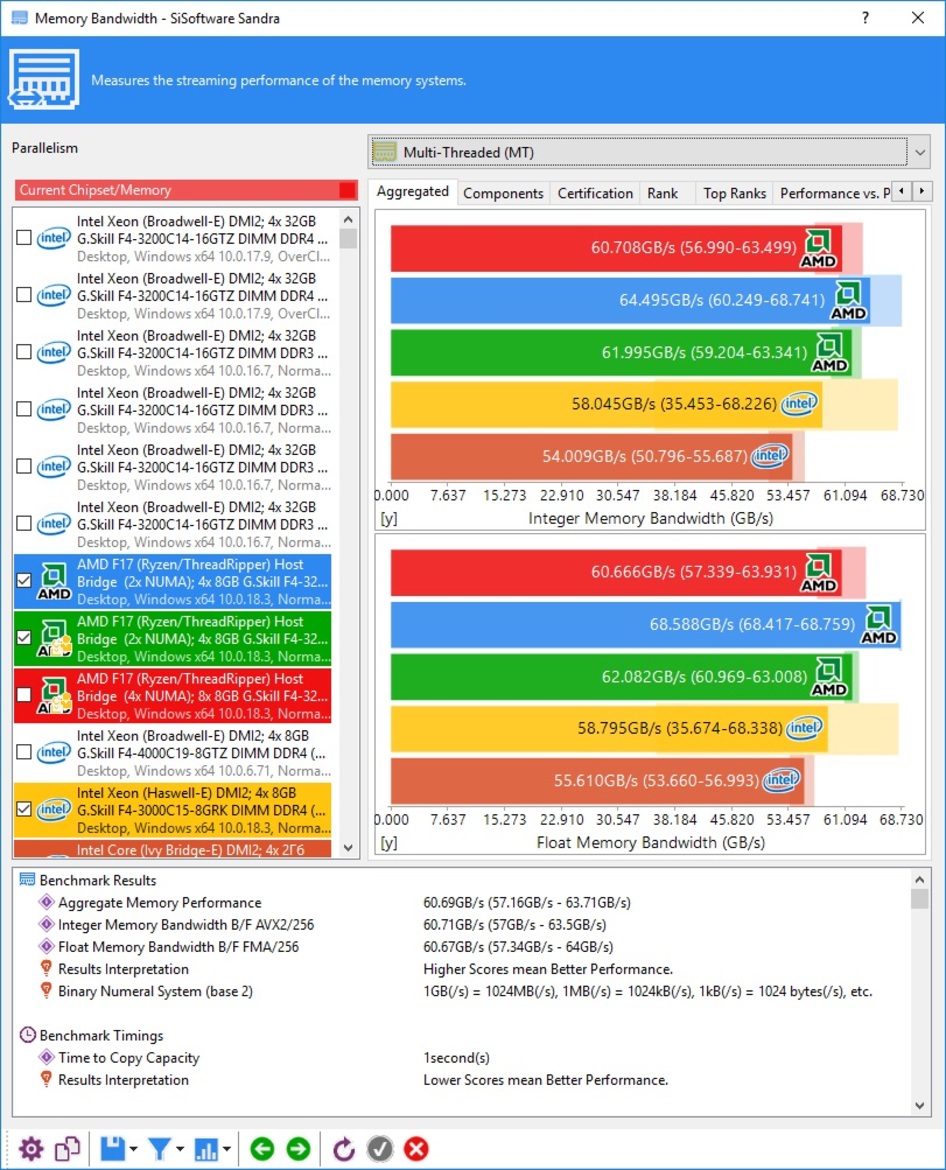Click the filter funnel icon
946x1170 pixels.
click(159, 1148)
